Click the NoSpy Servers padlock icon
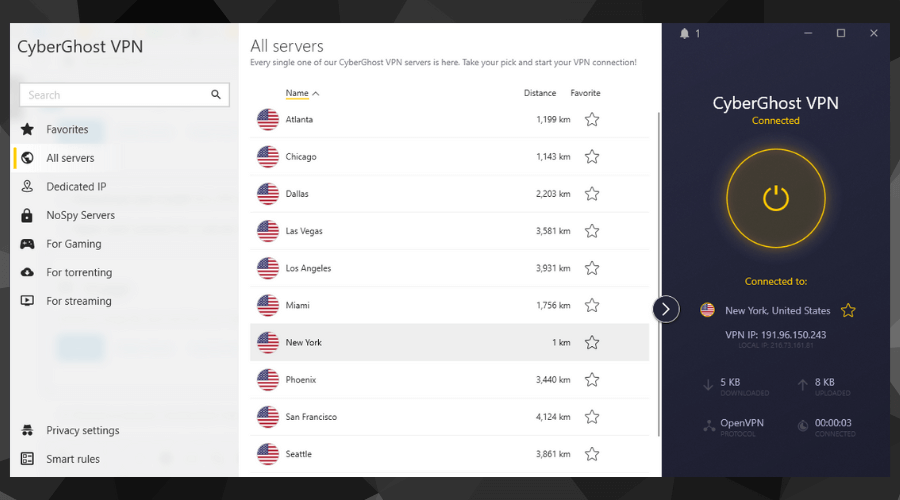This screenshot has width=900, height=500. point(27,215)
